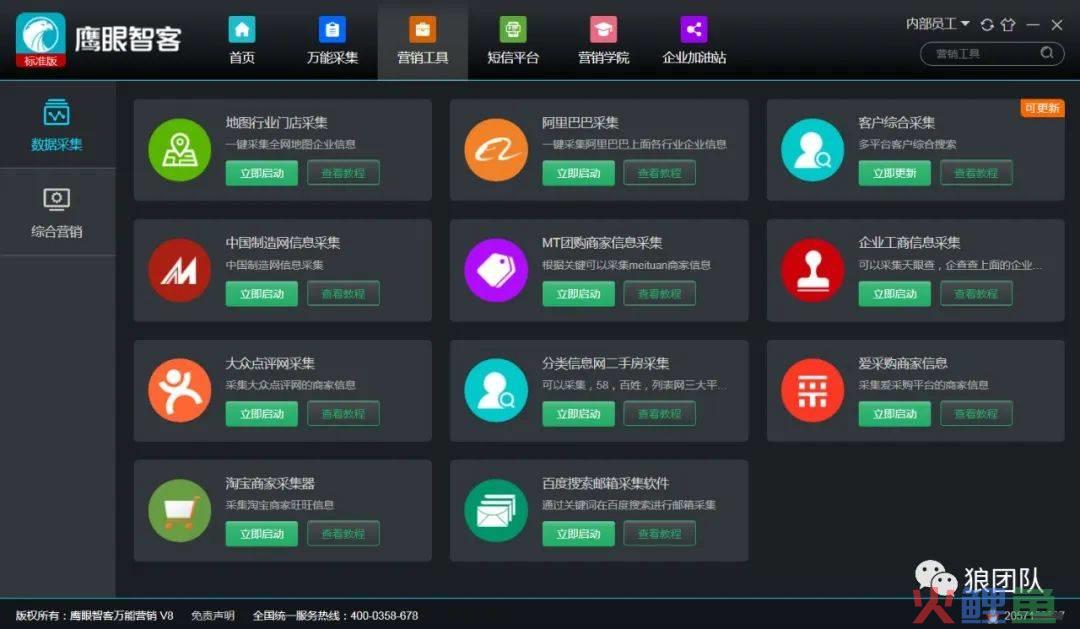View tutorial for 客户综合采集
This screenshot has width=1080, height=629.
[976, 173]
